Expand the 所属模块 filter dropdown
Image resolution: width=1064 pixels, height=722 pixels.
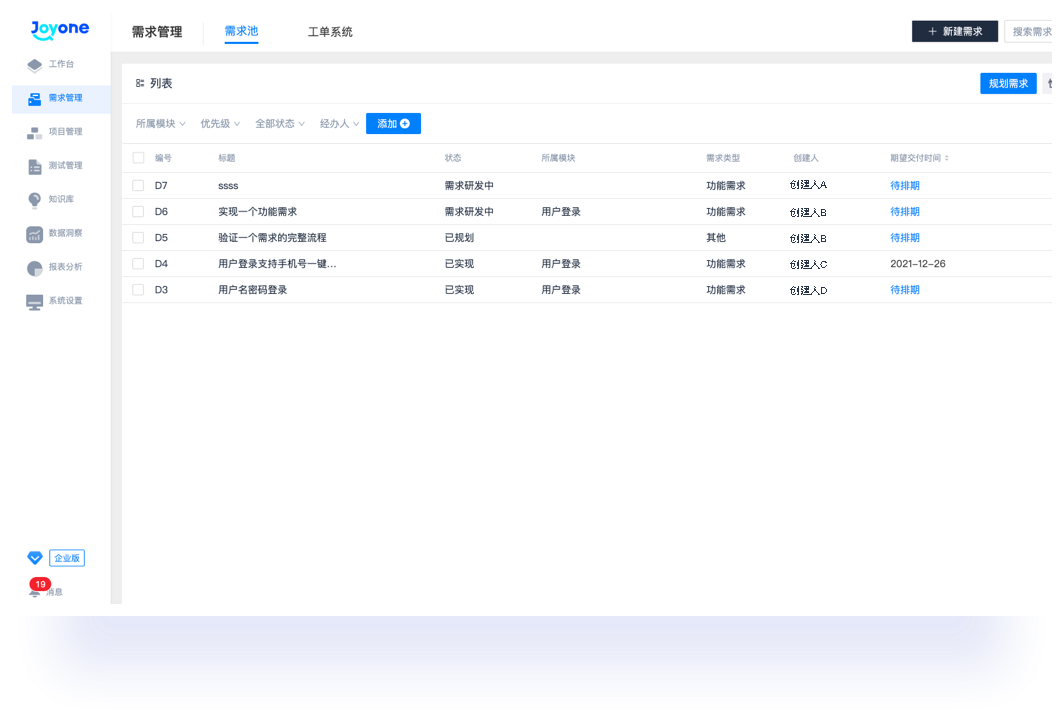(x=161, y=124)
